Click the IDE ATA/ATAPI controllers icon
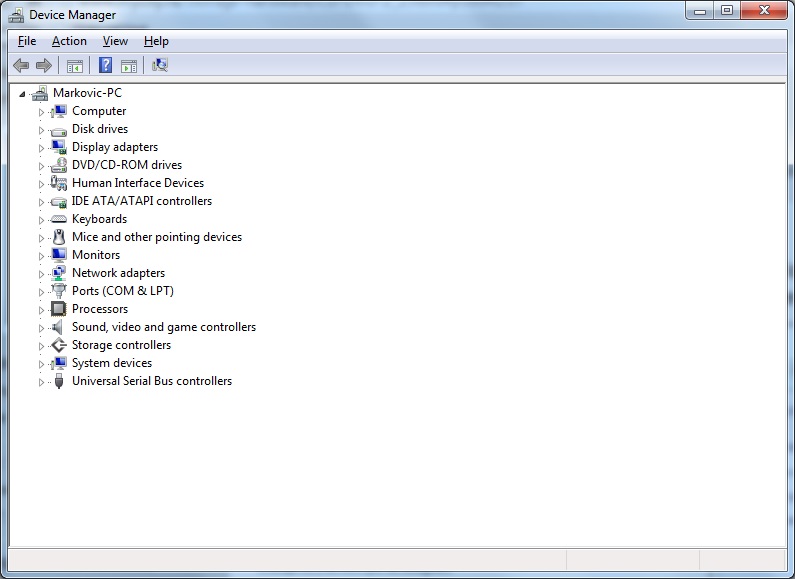Screen dimensions: 795x579 [59, 202]
